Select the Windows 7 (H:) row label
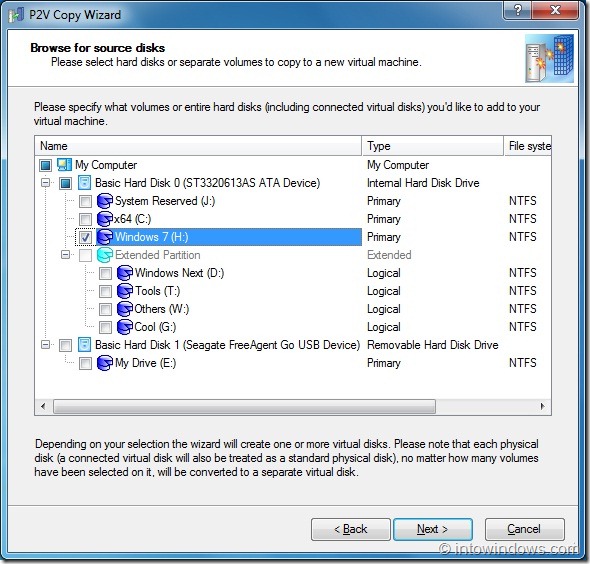Viewport: 590px width, 564px height. coord(152,237)
